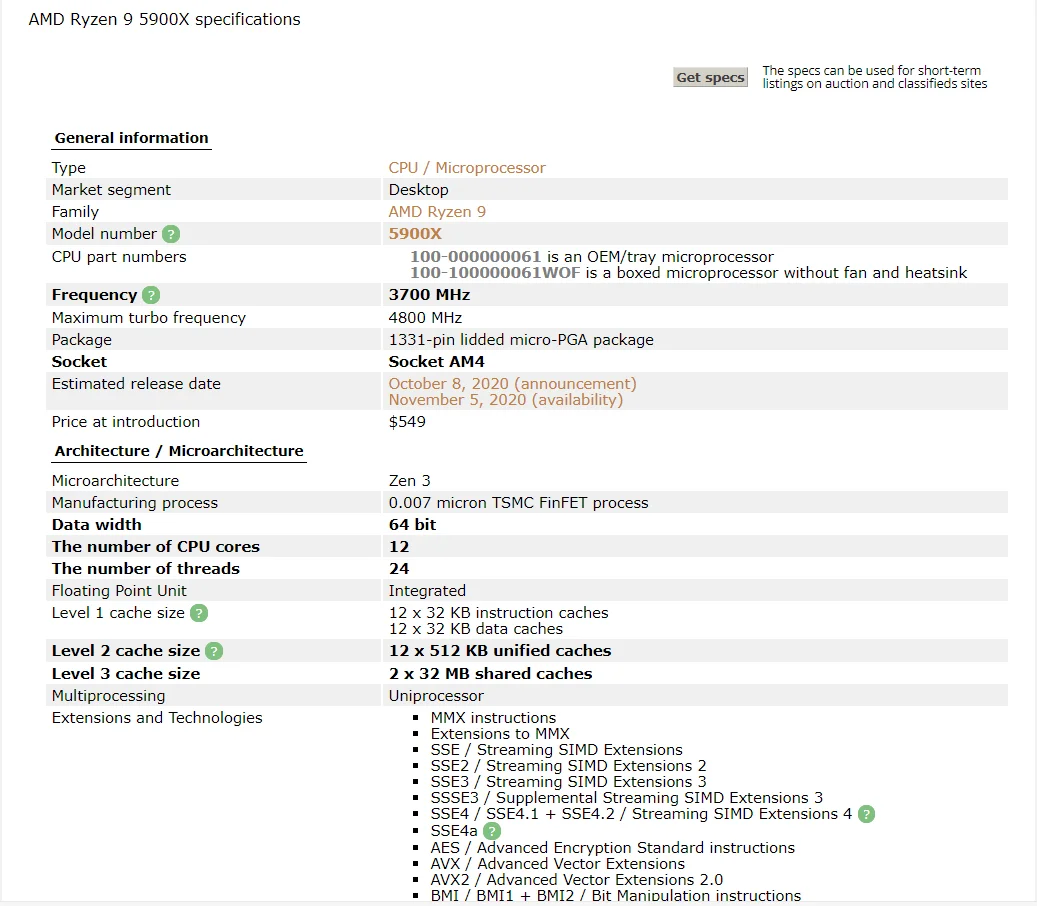Click the AES Advanced Encryption Standard instructions item
This screenshot has width=1037, height=906.
coord(613,848)
